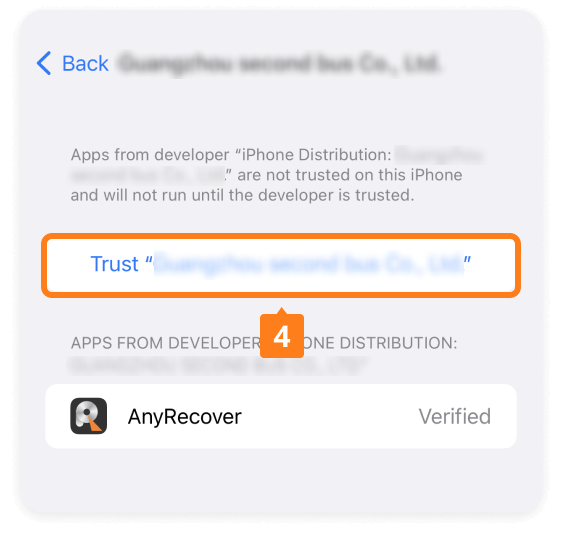This screenshot has width=562, height=540.
Task: Tap the blue Back chevron arrow
Action: point(44,63)
